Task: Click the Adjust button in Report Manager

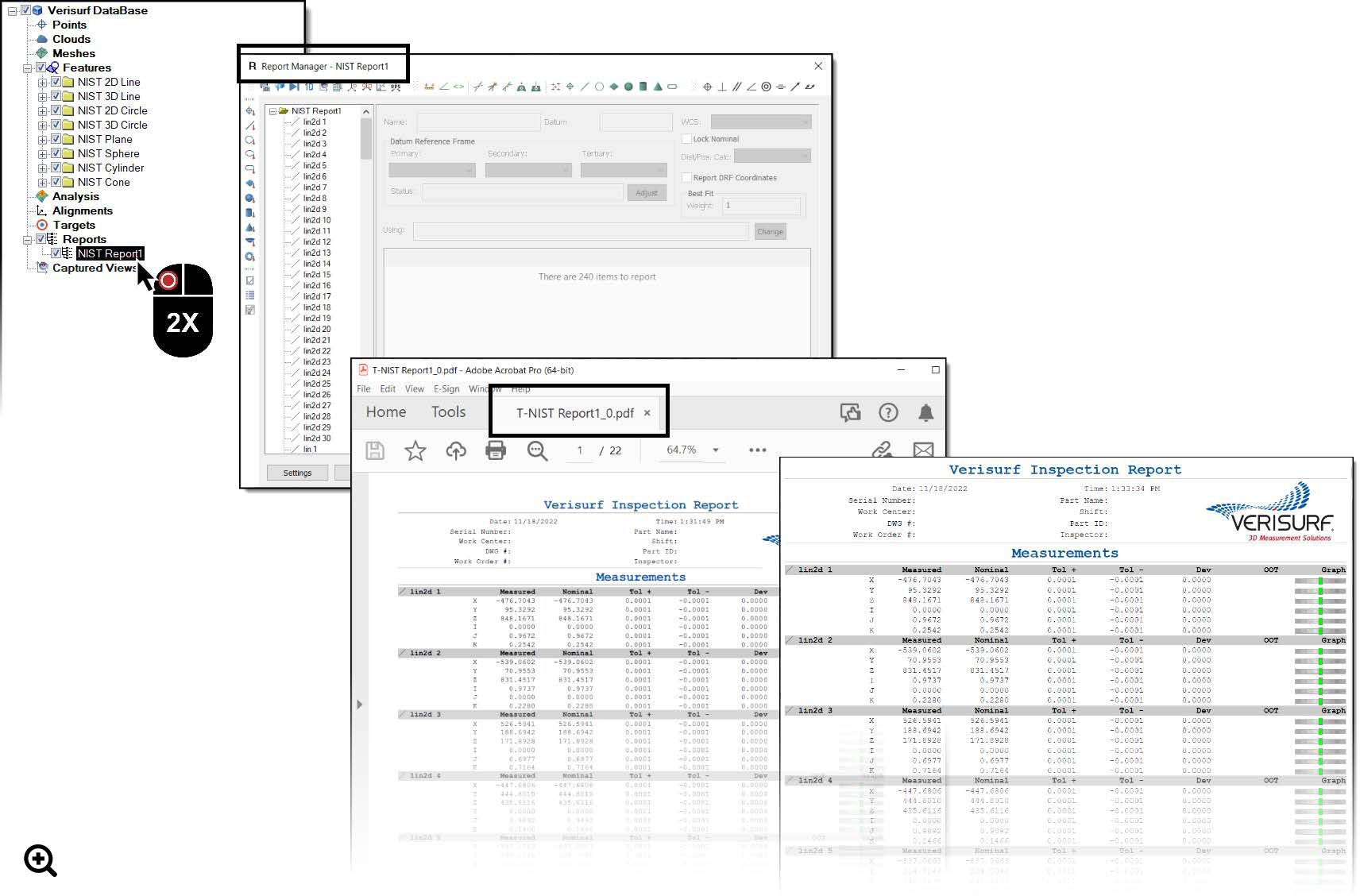Action: (x=647, y=193)
